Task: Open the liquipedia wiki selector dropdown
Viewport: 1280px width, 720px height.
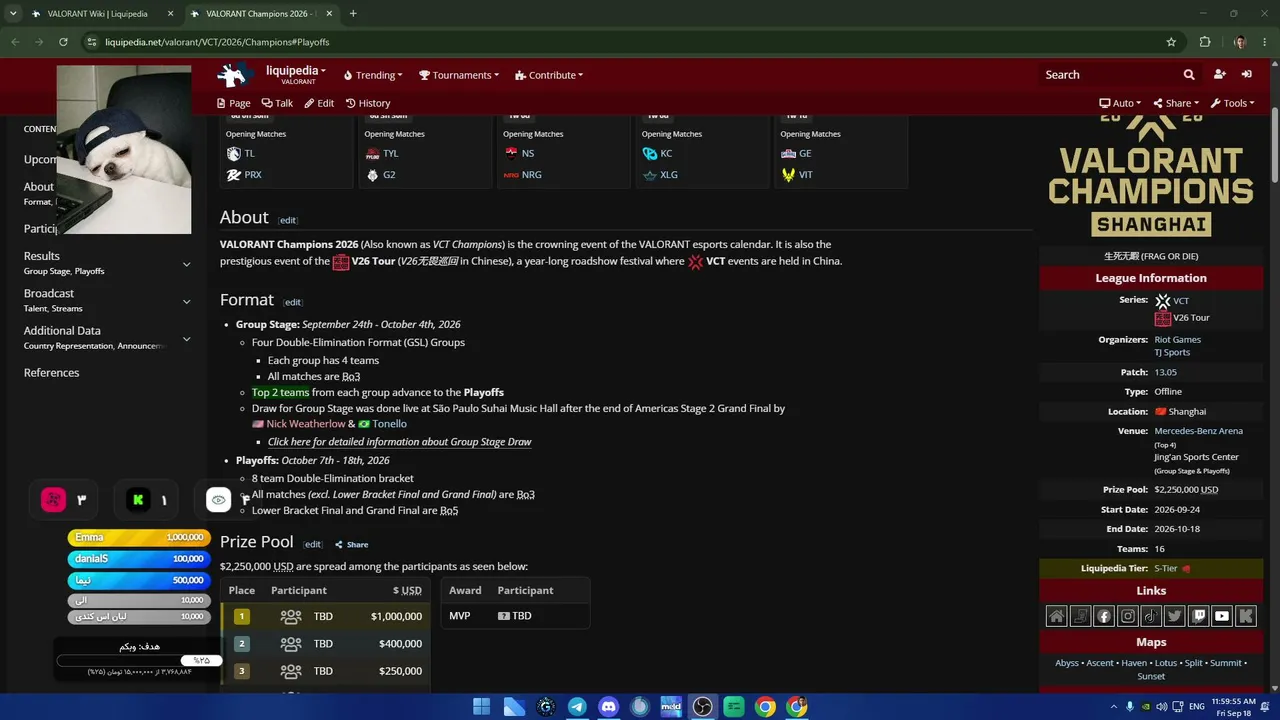Action: pyautogui.click(x=296, y=71)
